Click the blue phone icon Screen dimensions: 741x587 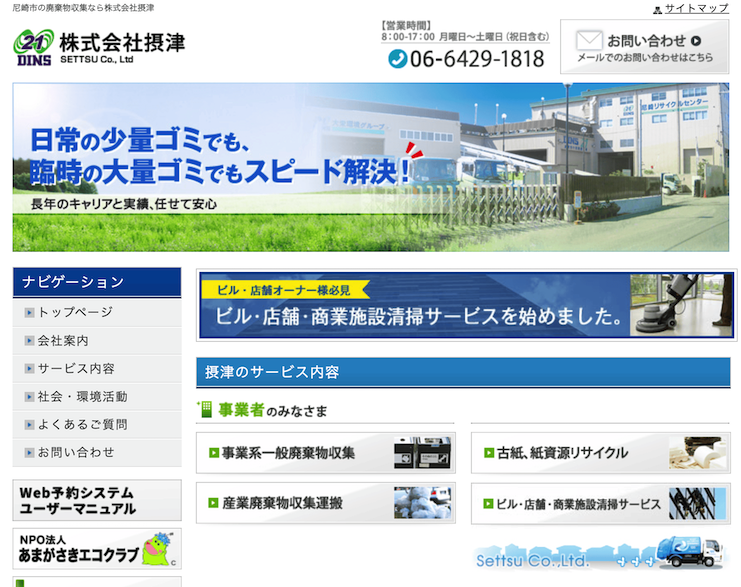(397, 59)
